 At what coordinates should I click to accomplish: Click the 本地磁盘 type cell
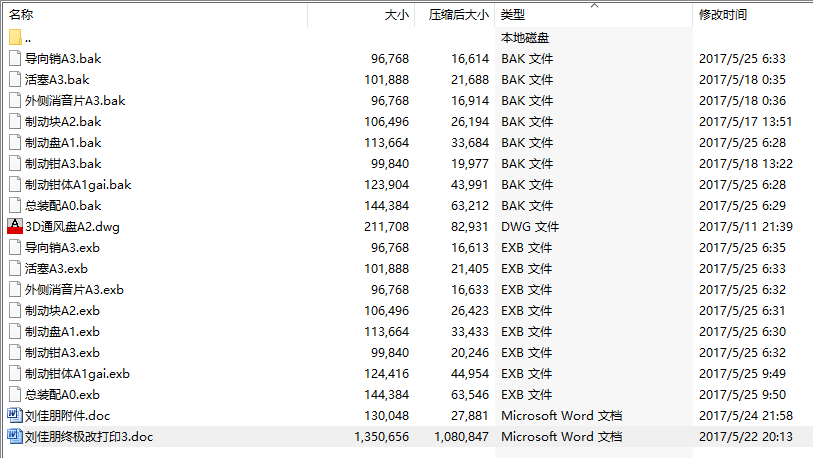click(524, 37)
